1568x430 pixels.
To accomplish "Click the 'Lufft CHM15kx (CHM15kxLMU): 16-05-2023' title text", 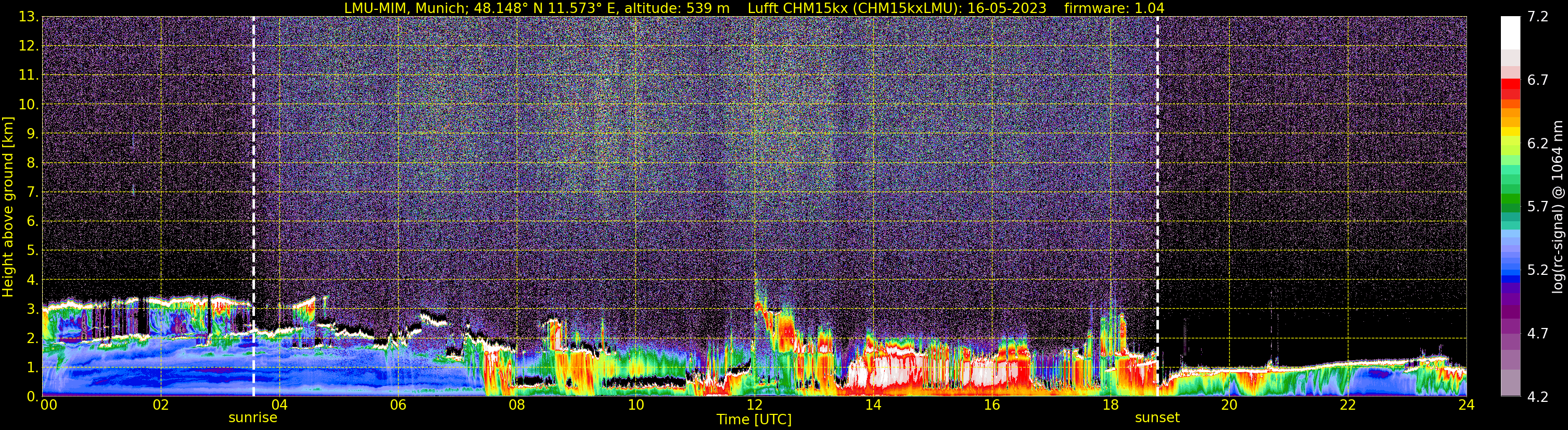I will 897,8.
